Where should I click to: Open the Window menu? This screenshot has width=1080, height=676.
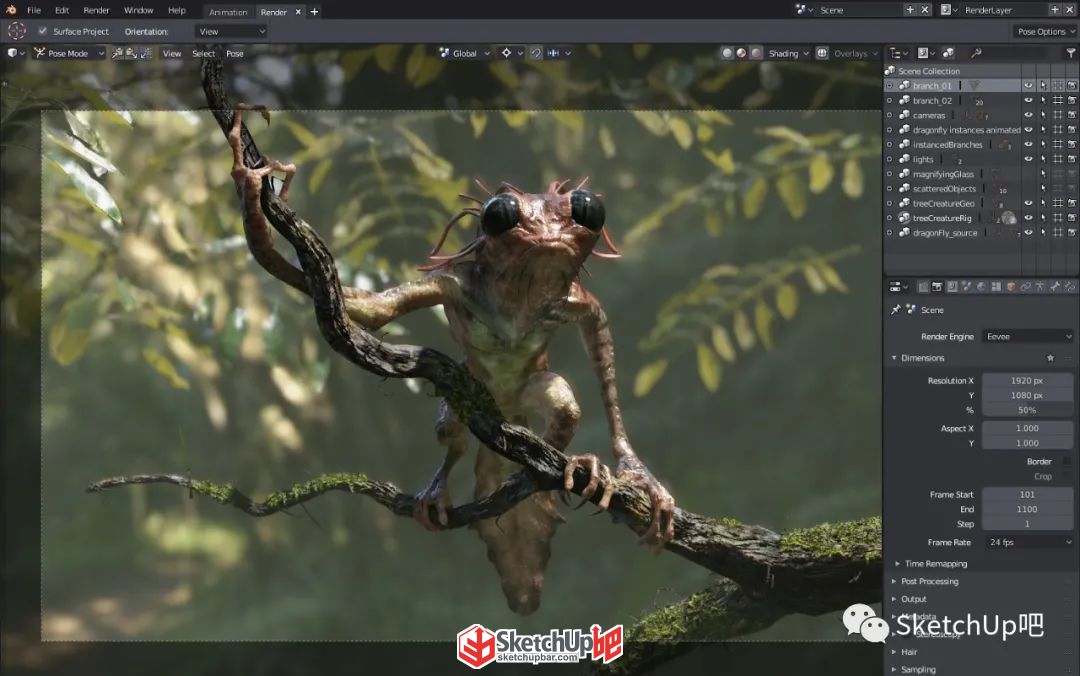[138, 10]
